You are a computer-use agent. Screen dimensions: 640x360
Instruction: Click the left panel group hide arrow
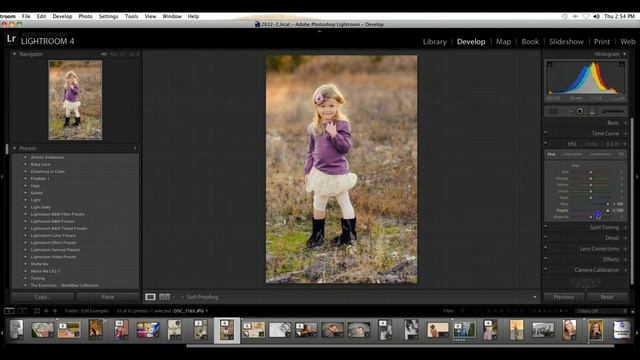[2, 177]
